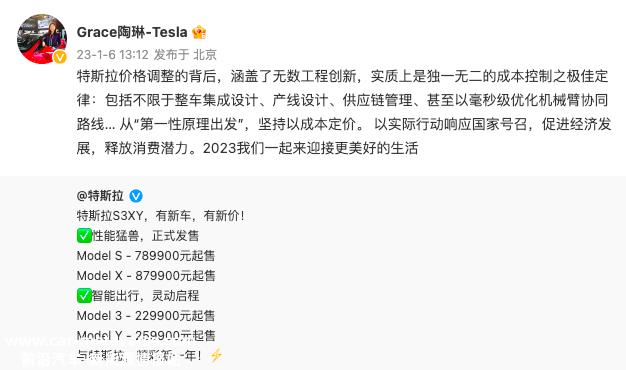Click the 性能猛兽，正式发售 text
Image resolution: width=626 pixels, height=370 pixels.
[145, 236]
